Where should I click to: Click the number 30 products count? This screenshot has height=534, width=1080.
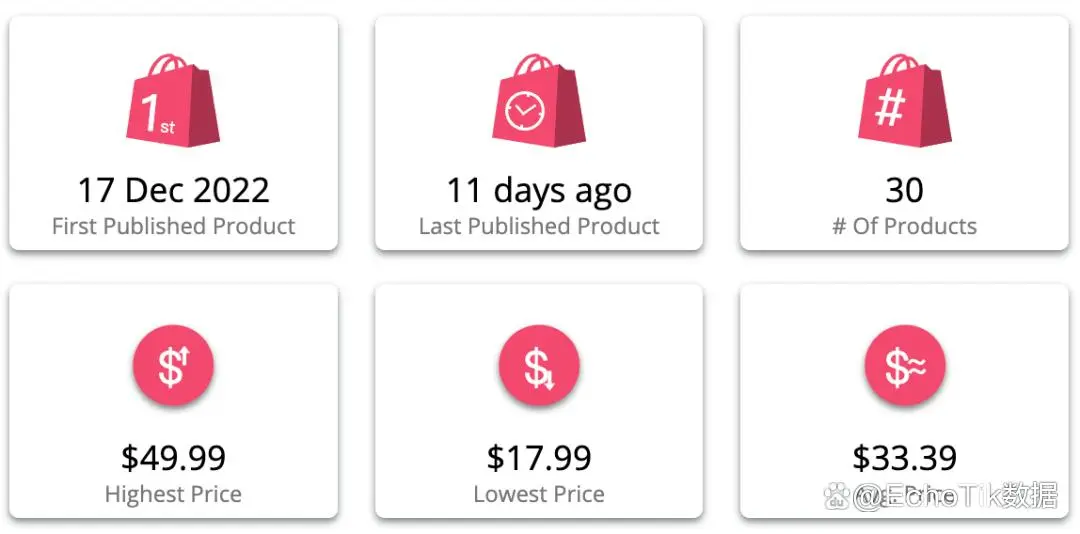click(x=904, y=190)
